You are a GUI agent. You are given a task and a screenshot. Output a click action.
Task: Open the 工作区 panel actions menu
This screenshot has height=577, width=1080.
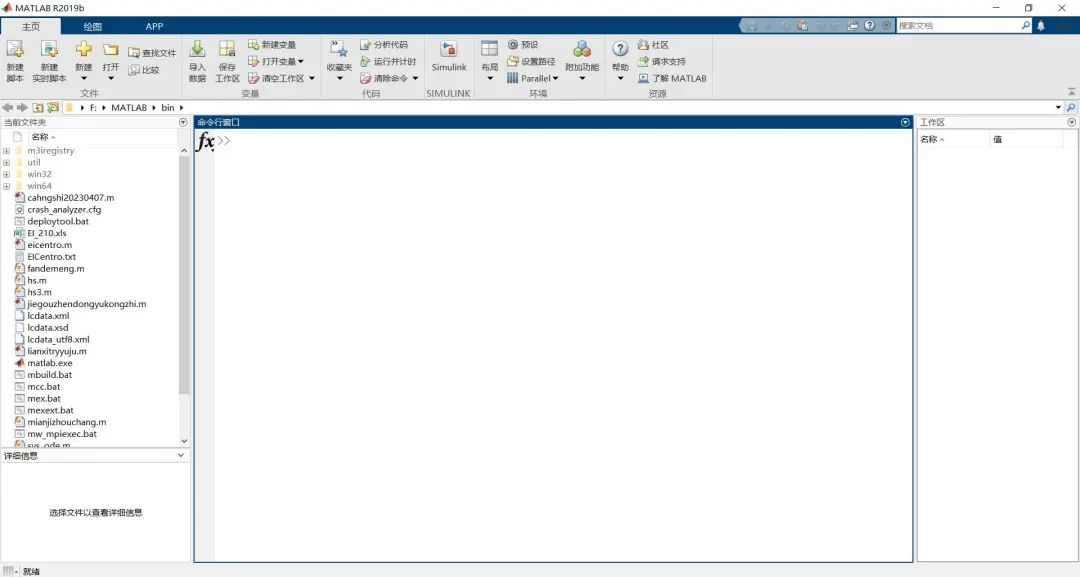coord(1072,122)
